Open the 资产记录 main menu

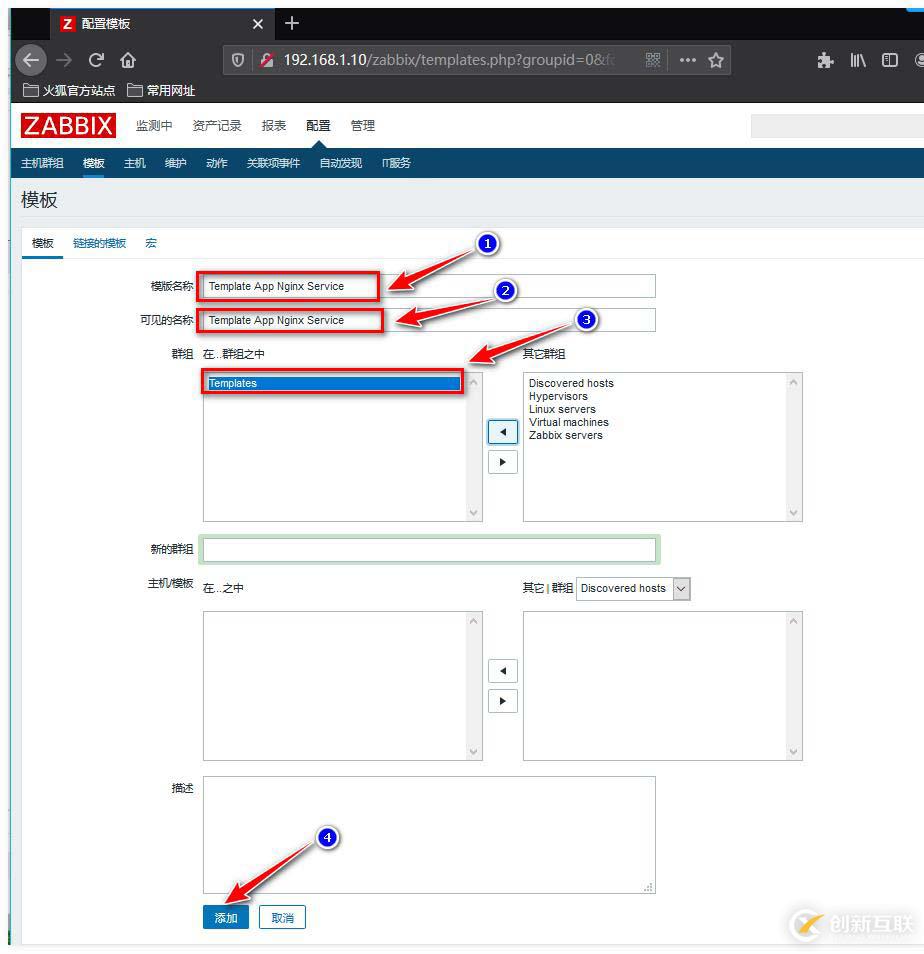pyautogui.click(x=217, y=125)
